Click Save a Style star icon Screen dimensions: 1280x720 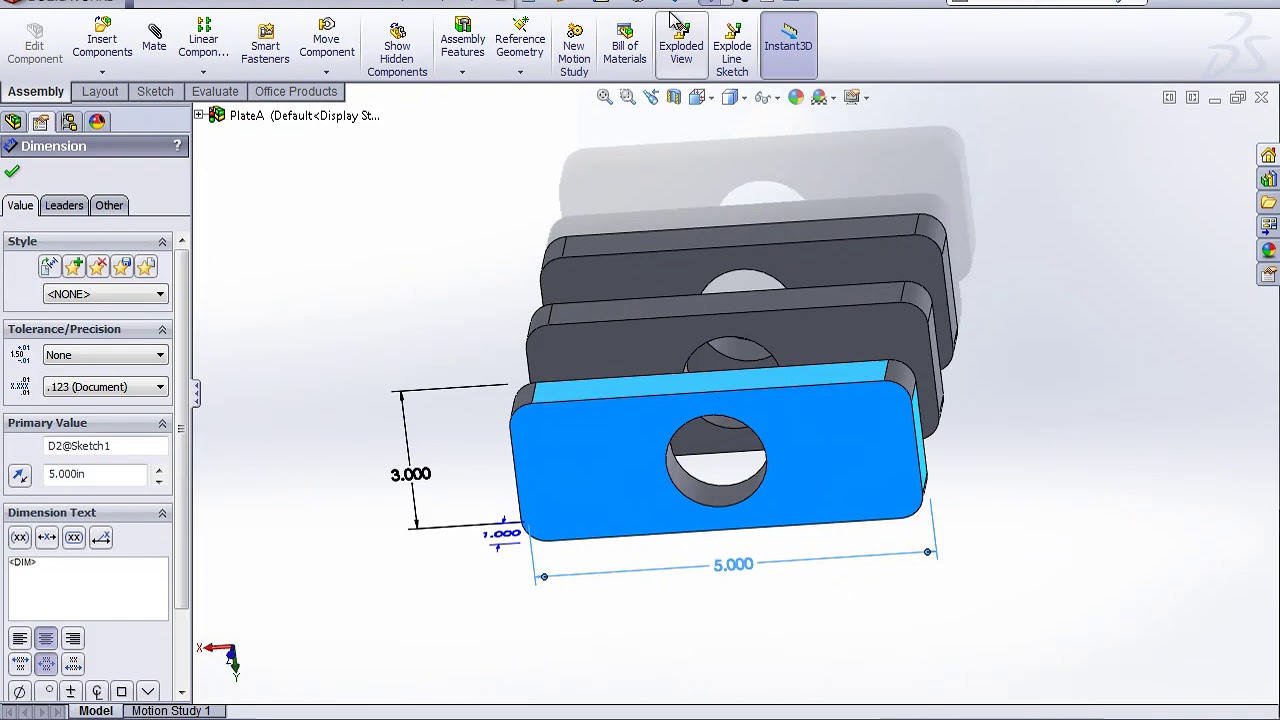[121, 266]
